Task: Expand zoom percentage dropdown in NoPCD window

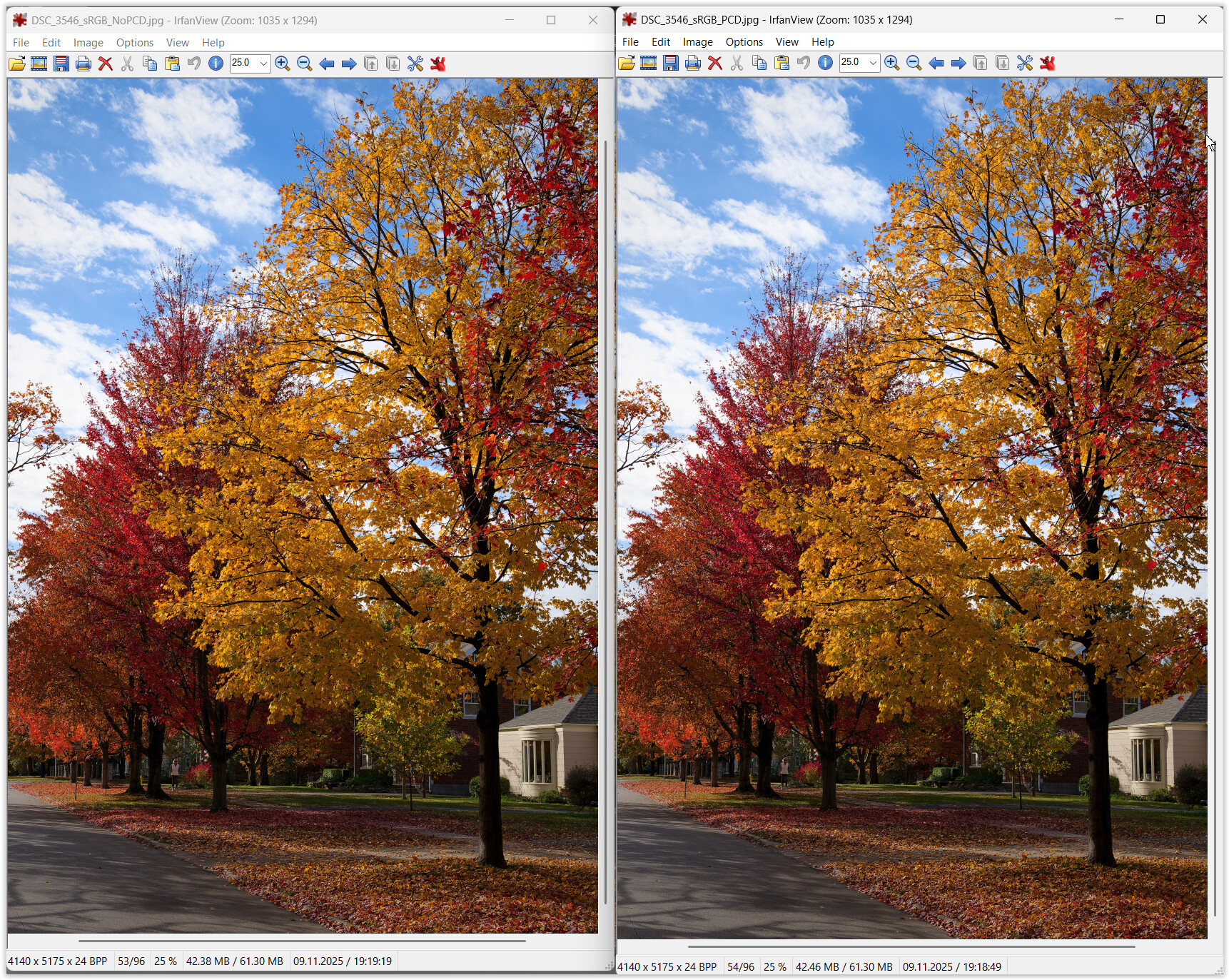Action: (x=263, y=64)
